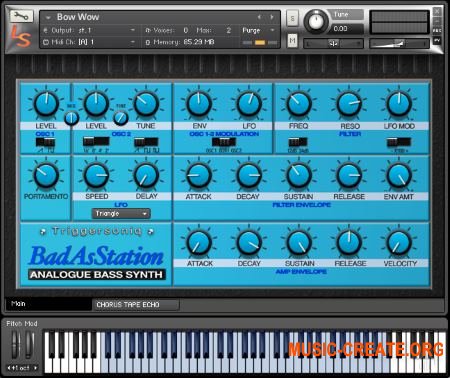This screenshot has width=450, height=378.
Task: Open the Midi Ch dropdown
Action: 89,42
